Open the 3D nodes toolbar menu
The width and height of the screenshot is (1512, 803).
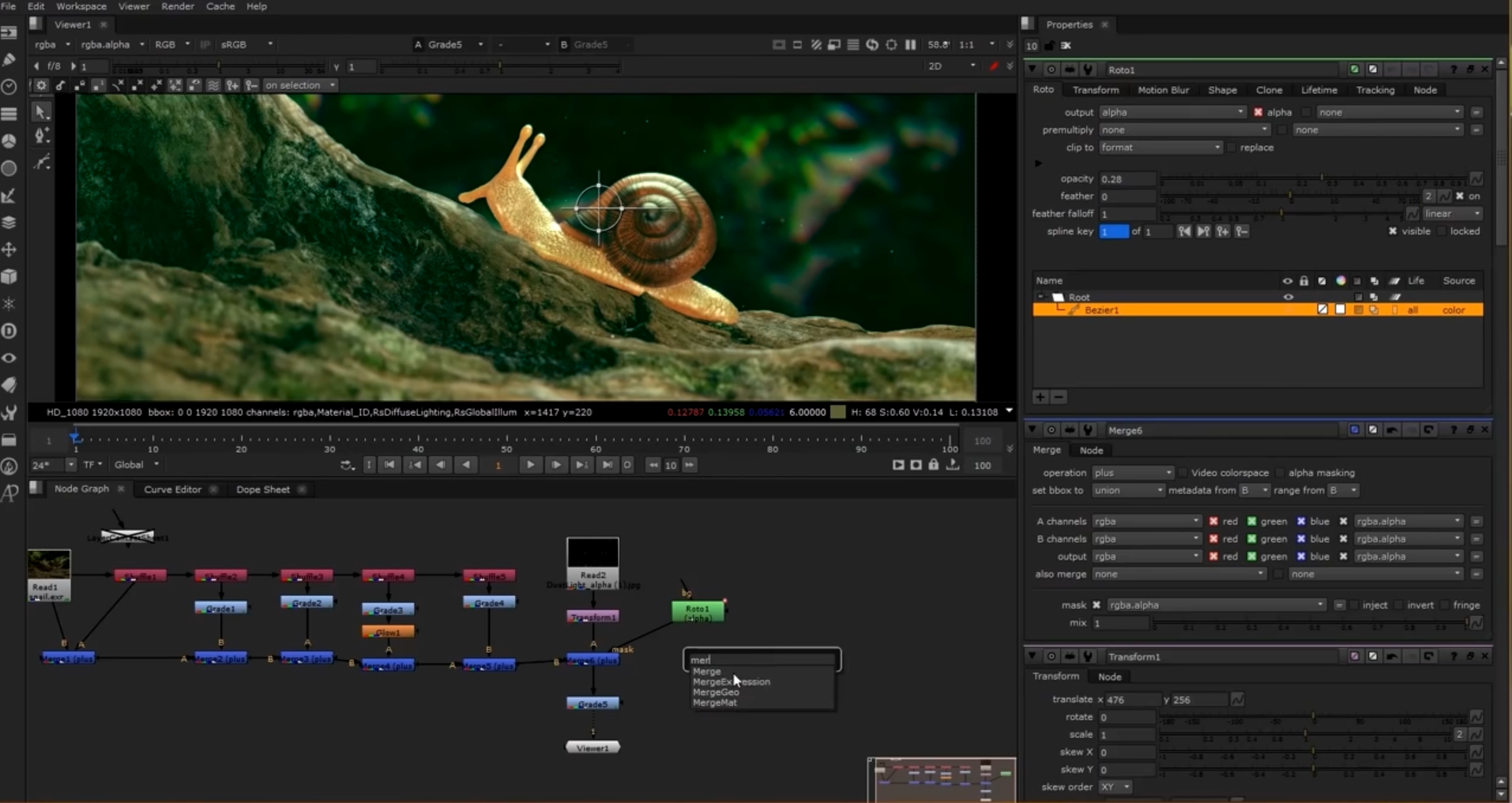click(x=9, y=276)
